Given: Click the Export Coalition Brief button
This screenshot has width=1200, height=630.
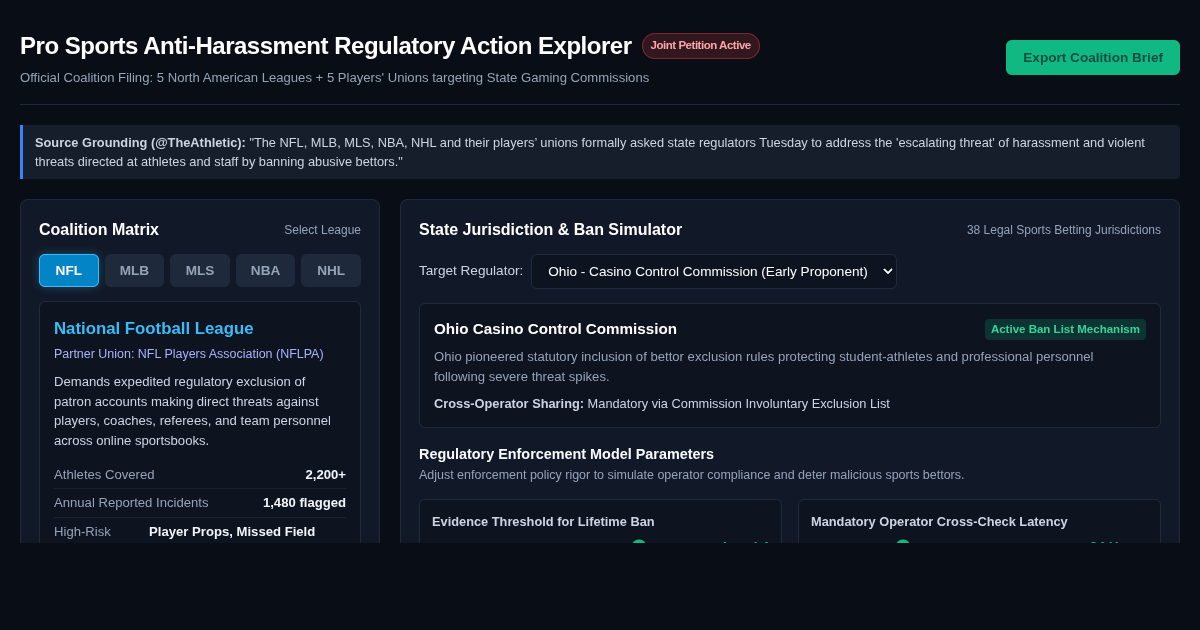Looking at the screenshot, I should pos(1093,57).
